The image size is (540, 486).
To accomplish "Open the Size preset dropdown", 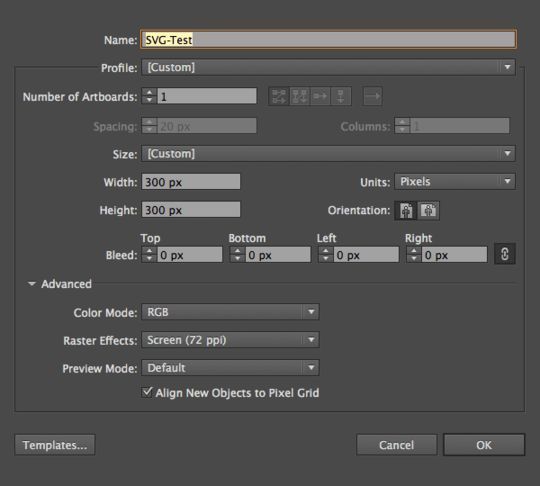I will 328,154.
